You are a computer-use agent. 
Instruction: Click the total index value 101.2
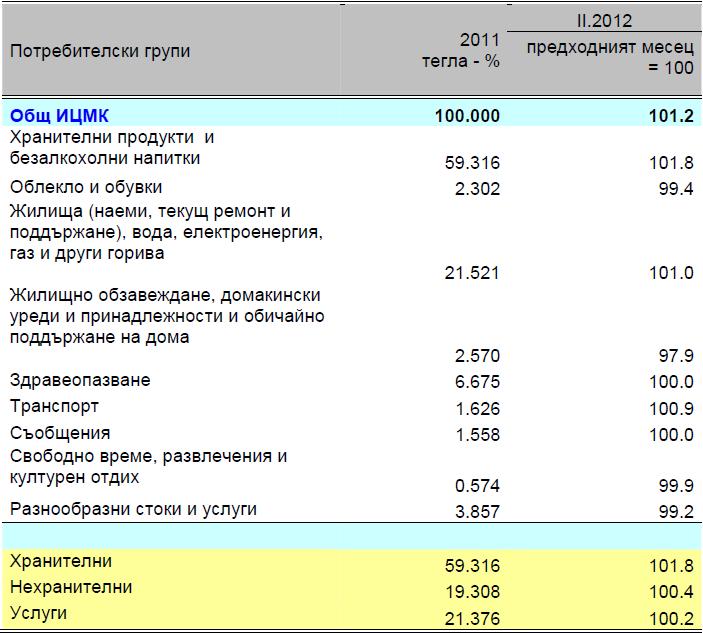(x=671, y=116)
